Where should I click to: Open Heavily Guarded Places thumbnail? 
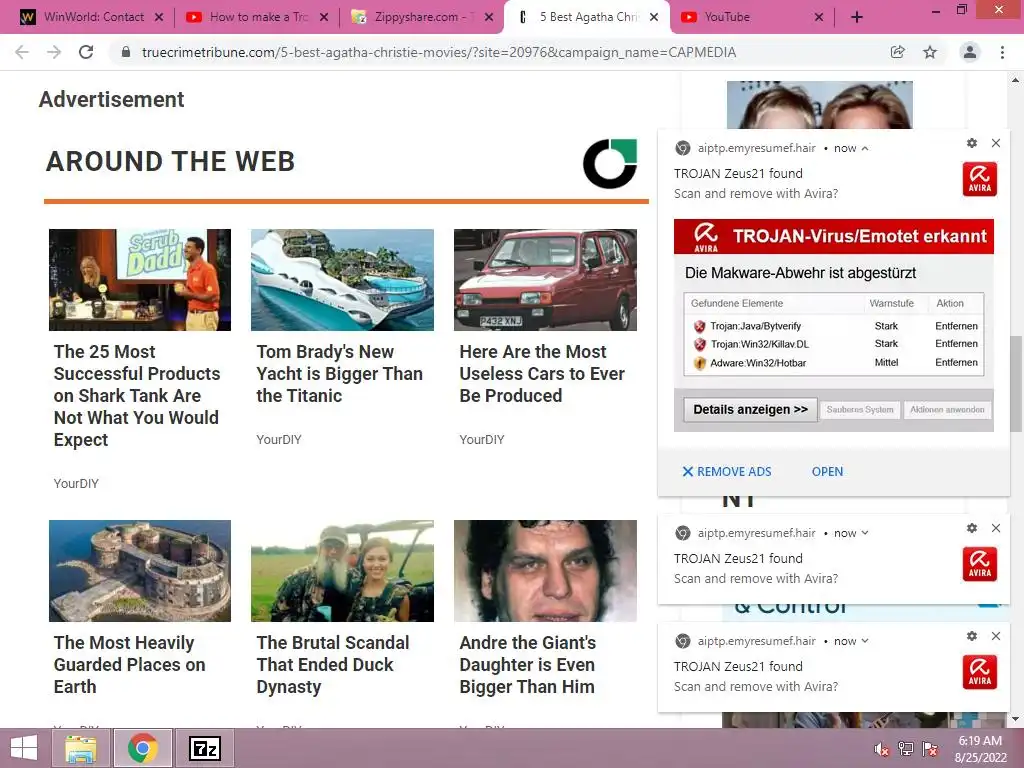(140, 571)
